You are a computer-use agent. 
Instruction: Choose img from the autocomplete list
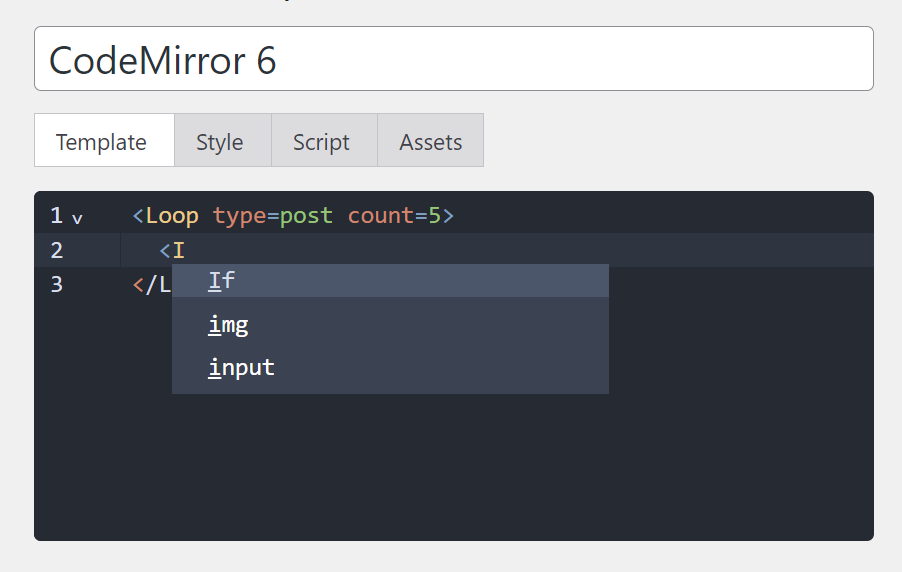point(390,325)
